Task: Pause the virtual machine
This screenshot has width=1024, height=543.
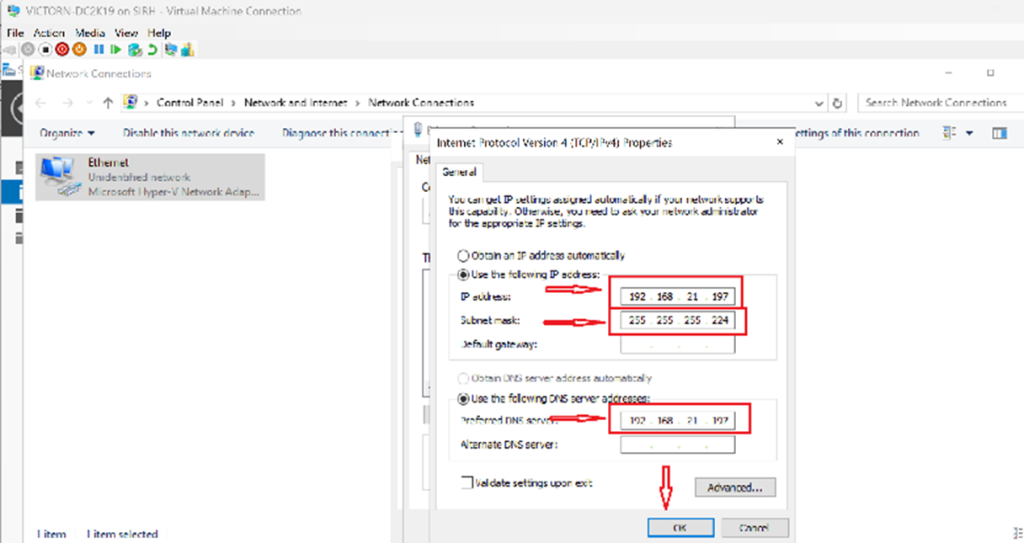Action: pyautogui.click(x=99, y=49)
